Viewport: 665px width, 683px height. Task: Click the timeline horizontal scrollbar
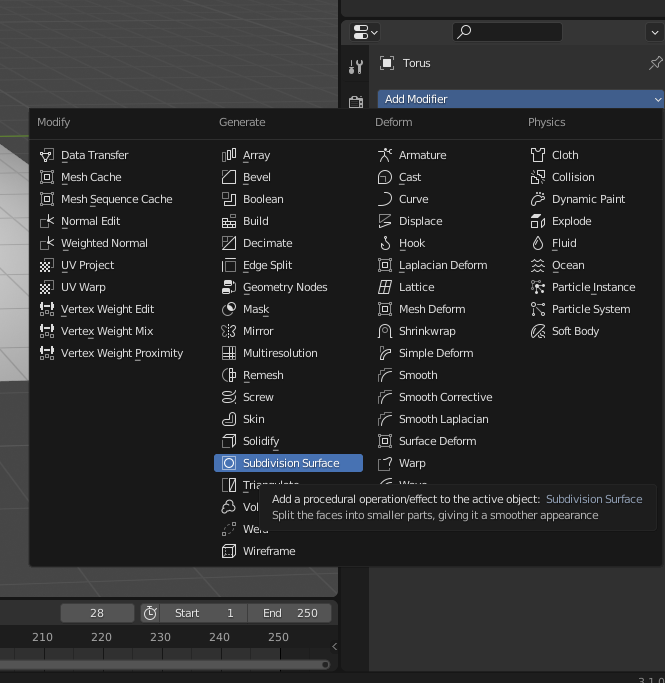[x=165, y=664]
